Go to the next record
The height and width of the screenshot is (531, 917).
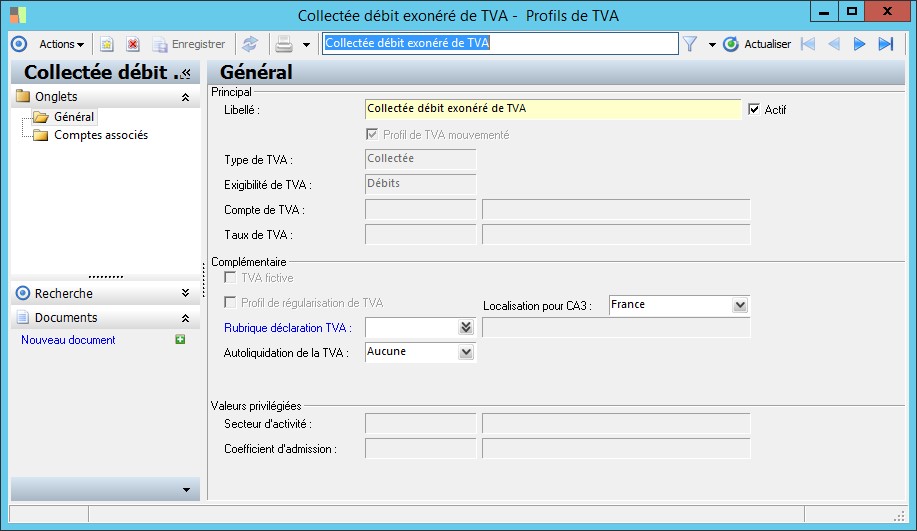click(x=859, y=44)
